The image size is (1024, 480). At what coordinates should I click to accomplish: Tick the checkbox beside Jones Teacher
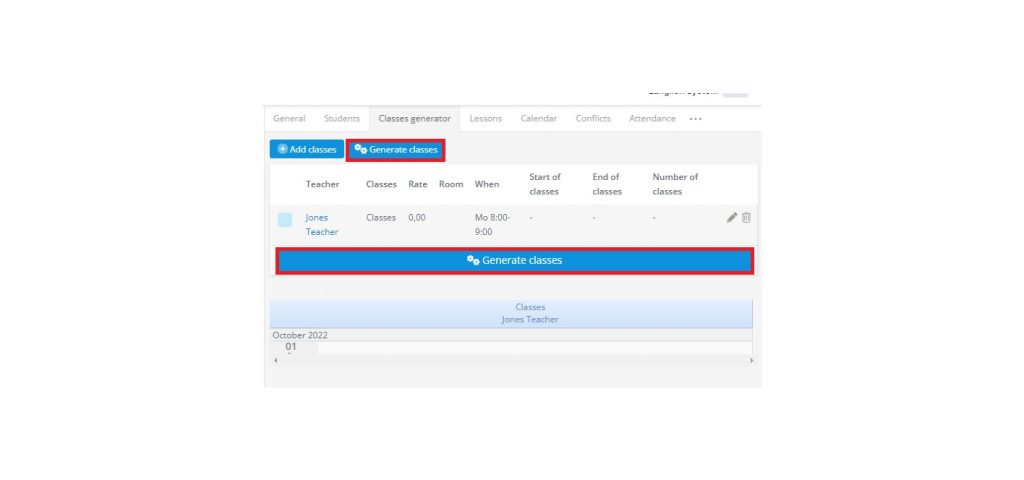[x=285, y=220]
